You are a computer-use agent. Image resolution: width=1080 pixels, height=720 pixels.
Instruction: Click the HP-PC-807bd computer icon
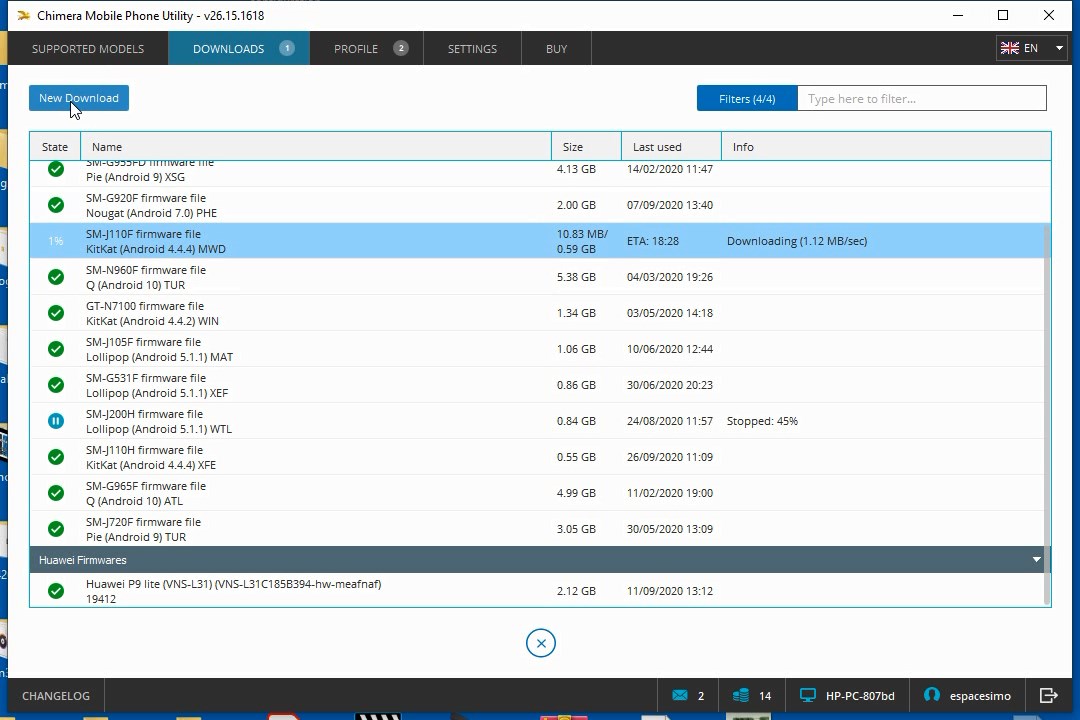click(x=808, y=696)
